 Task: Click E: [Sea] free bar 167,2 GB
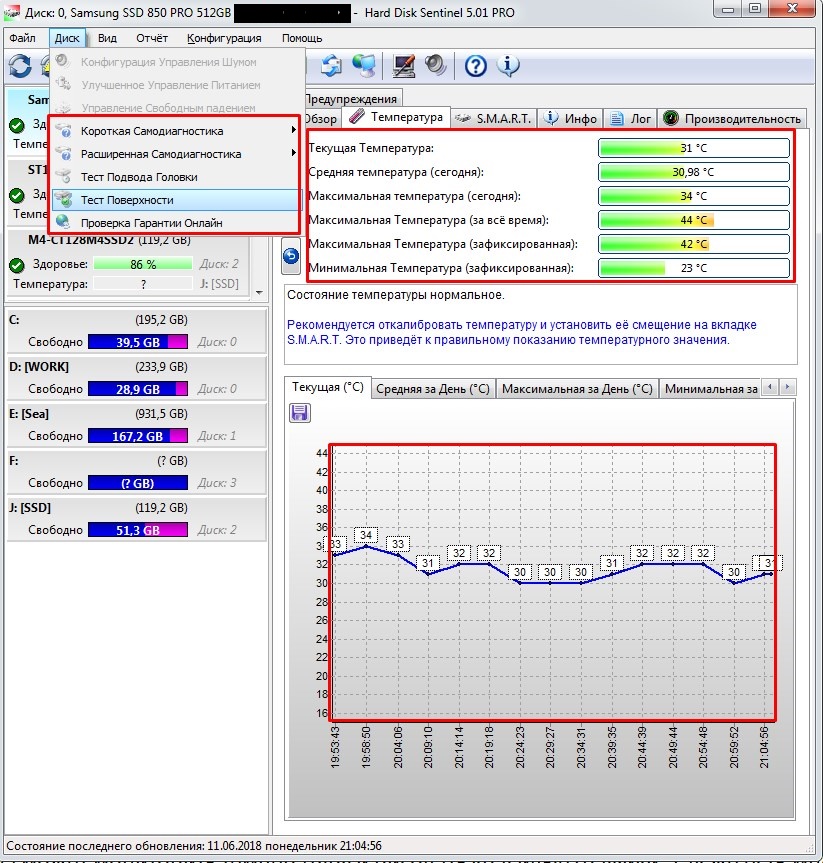click(138, 436)
